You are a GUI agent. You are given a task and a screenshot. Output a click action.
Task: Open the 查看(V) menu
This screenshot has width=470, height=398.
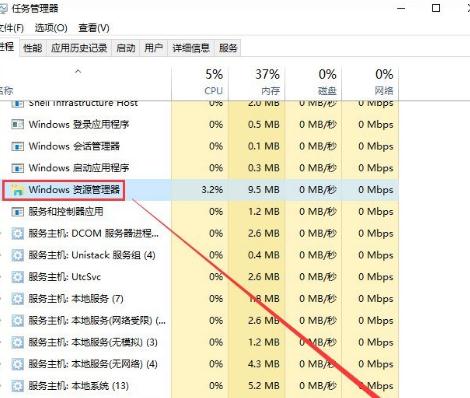94,28
